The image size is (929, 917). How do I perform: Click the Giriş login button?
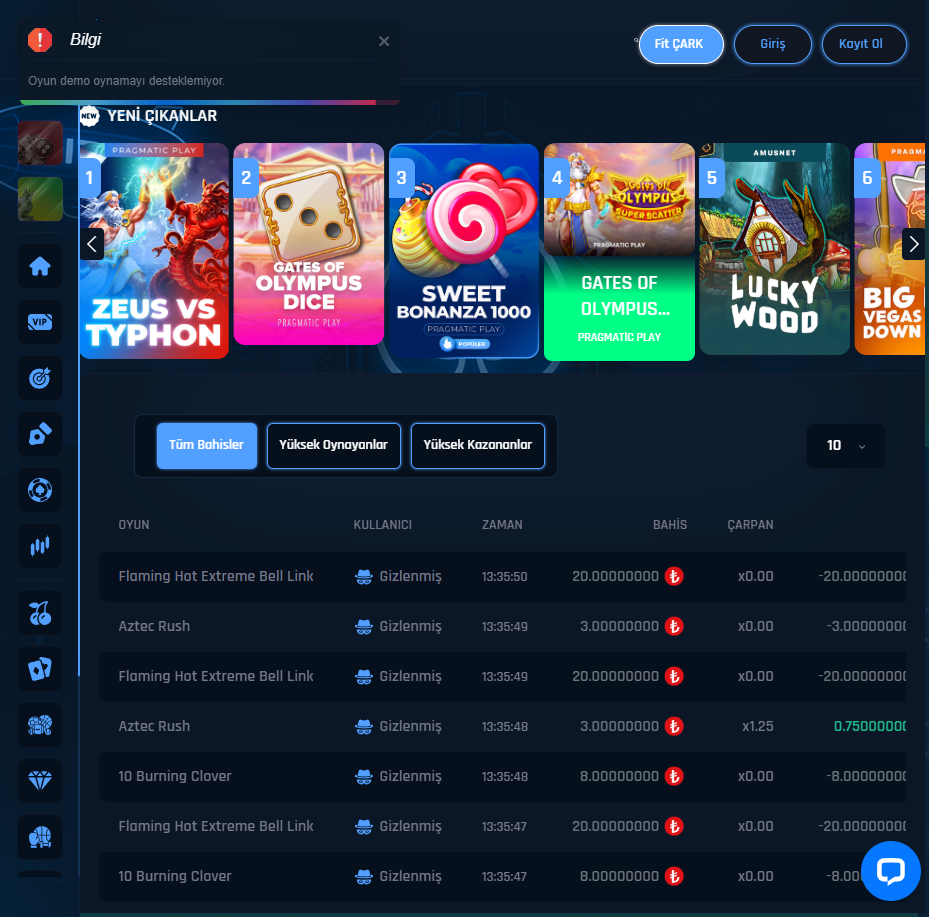(773, 45)
